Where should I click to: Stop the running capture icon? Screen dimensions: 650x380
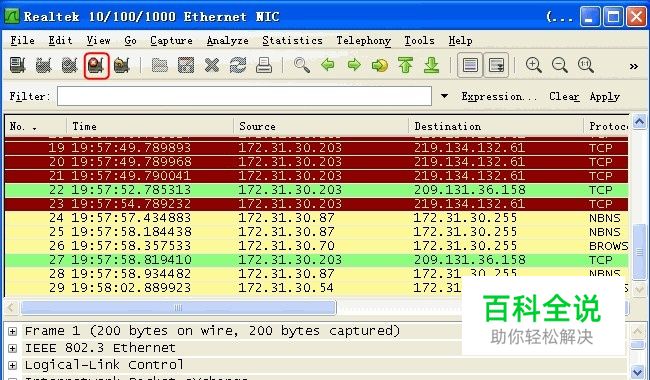pos(96,65)
